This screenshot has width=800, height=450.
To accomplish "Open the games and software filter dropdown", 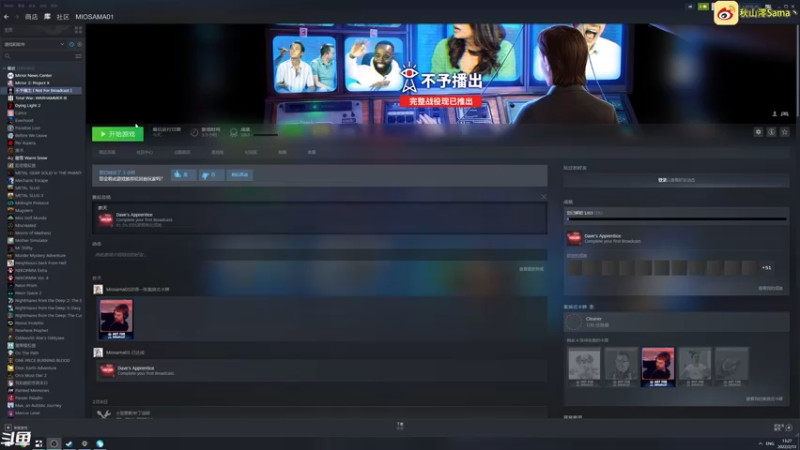I will tap(34, 44).
